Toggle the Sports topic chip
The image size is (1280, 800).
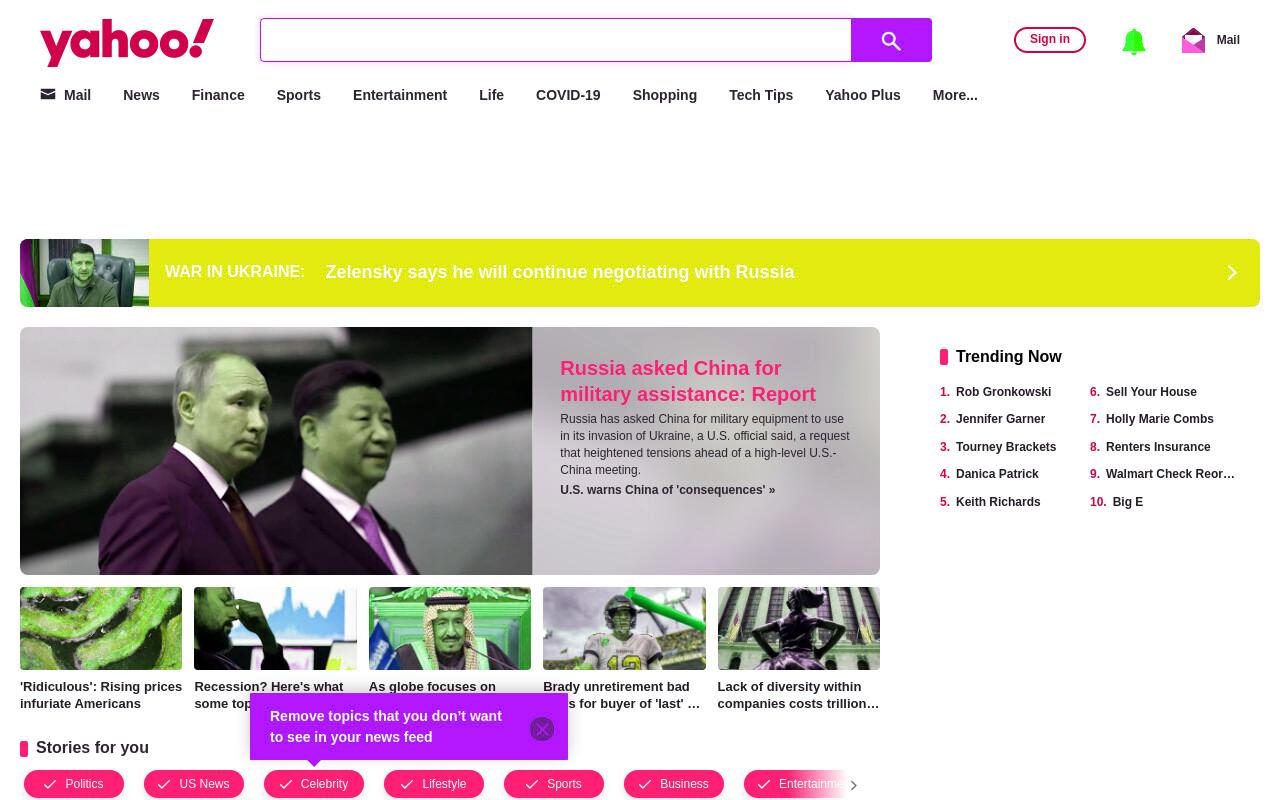(554, 784)
